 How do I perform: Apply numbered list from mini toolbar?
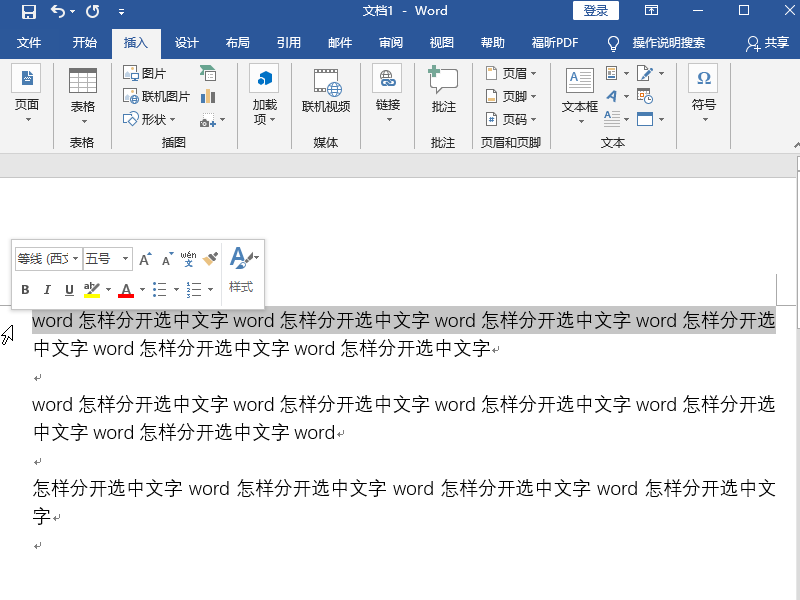tap(194, 290)
